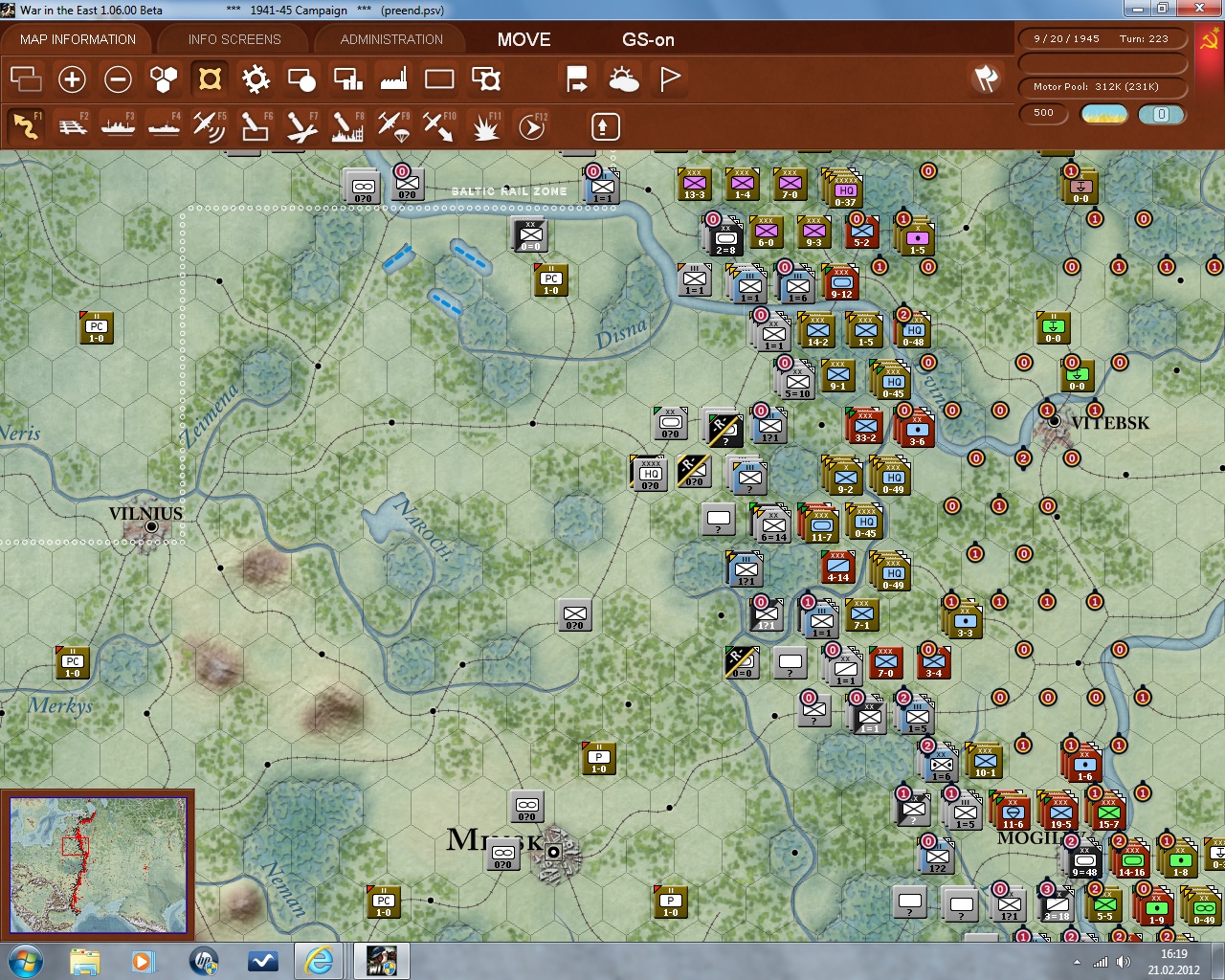Viewport: 1225px width, 980px height.
Task: Open Windows Media Player from the taskbar
Action: pos(142,961)
